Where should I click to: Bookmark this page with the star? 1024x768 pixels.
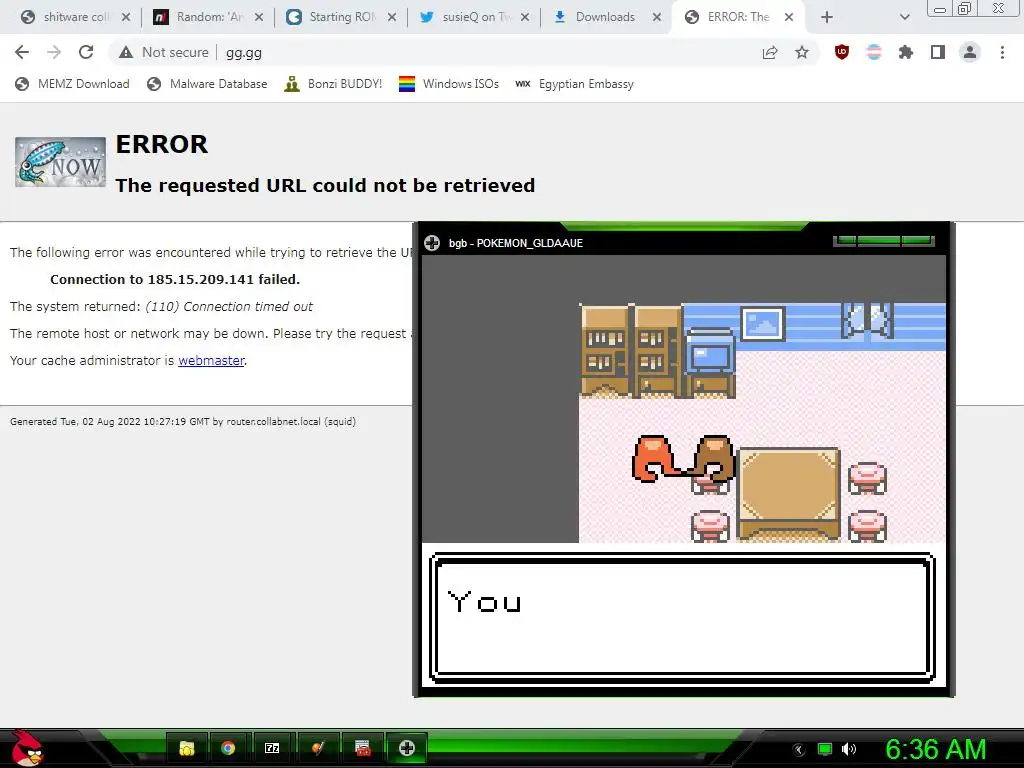coord(802,52)
